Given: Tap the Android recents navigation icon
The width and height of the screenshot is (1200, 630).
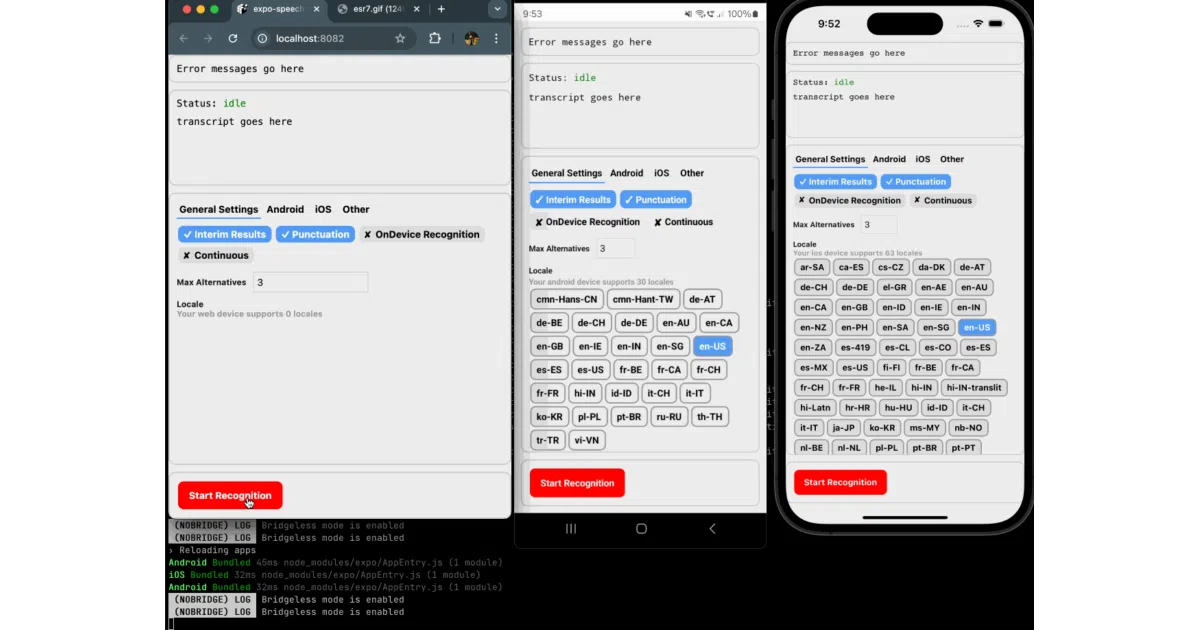Looking at the screenshot, I should pos(571,528).
